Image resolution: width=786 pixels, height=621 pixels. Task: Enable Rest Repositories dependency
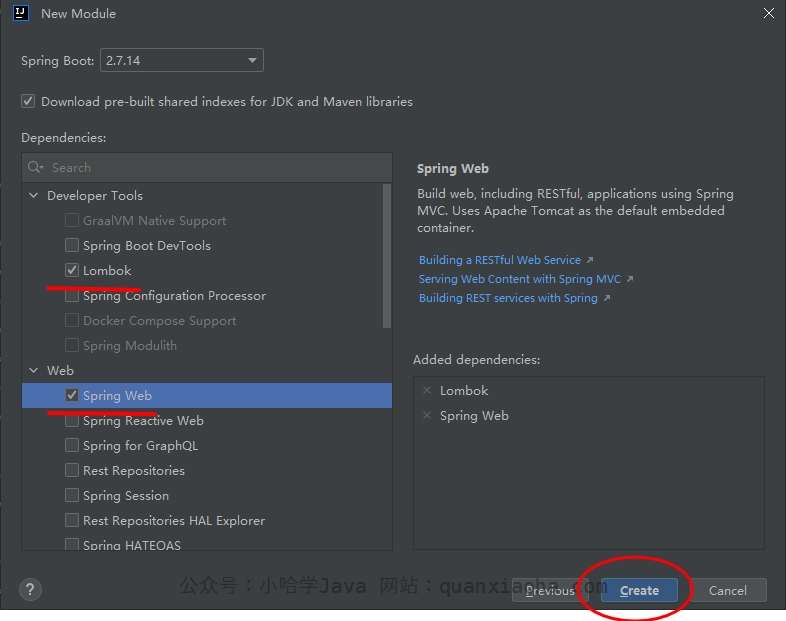(x=72, y=470)
